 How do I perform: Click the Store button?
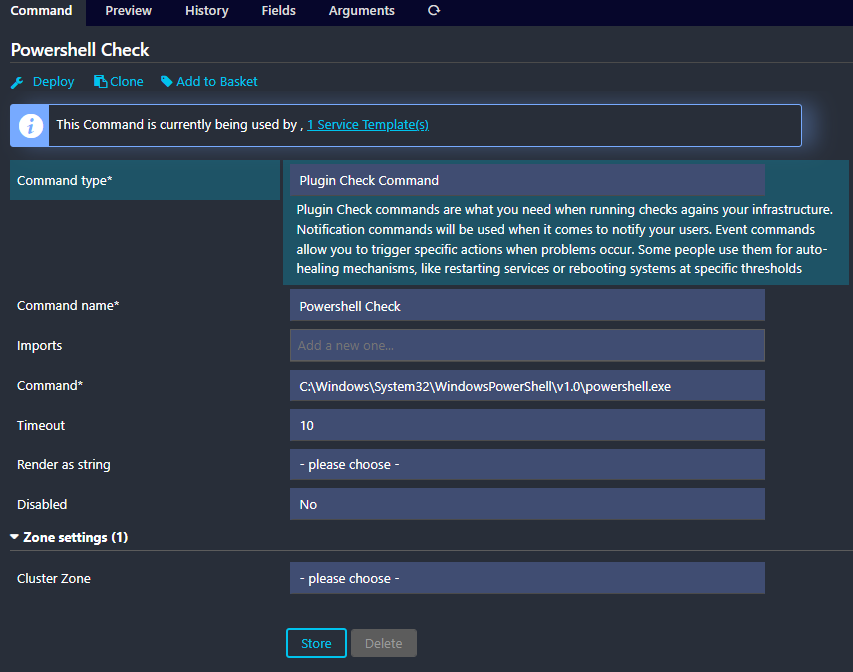point(316,643)
